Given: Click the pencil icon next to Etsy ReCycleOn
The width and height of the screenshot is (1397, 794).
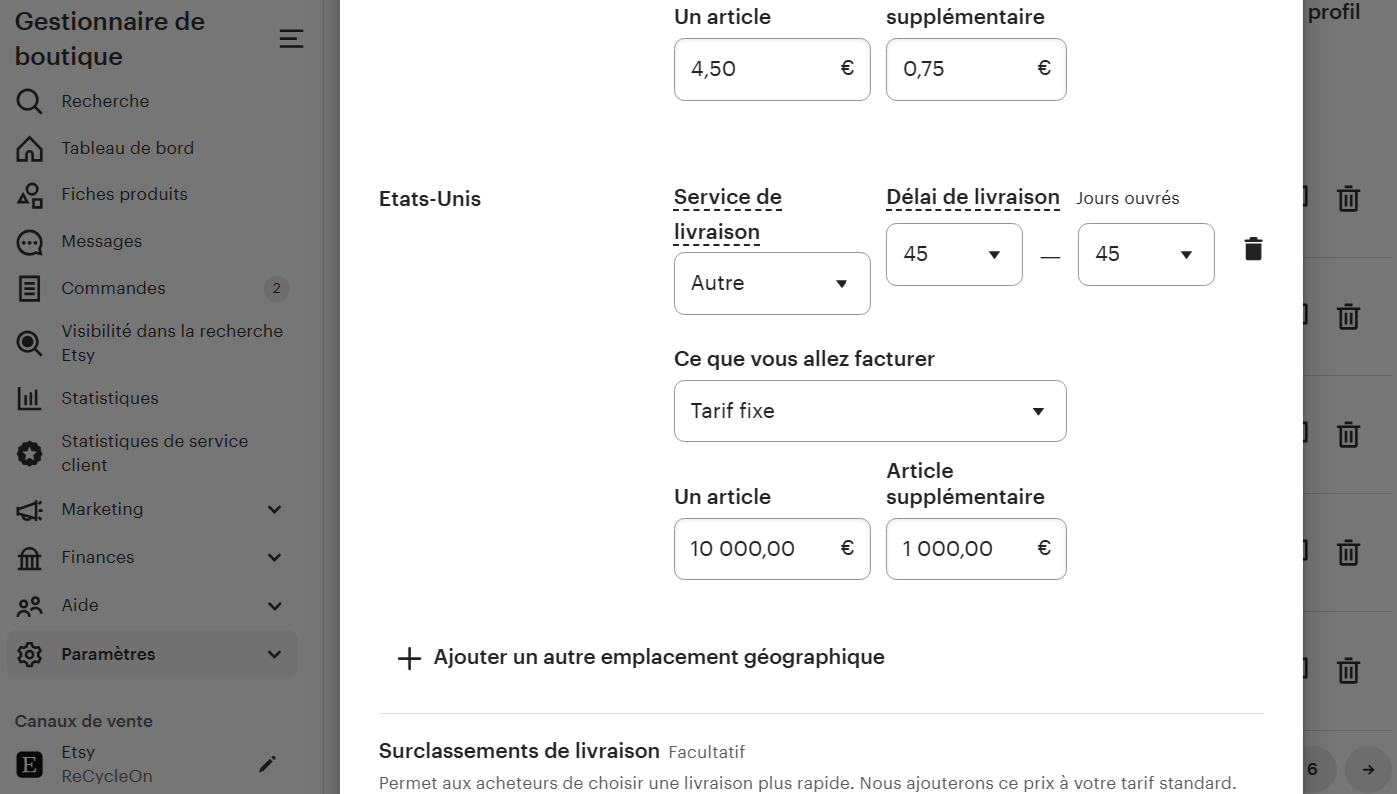Looking at the screenshot, I should coord(267,765).
